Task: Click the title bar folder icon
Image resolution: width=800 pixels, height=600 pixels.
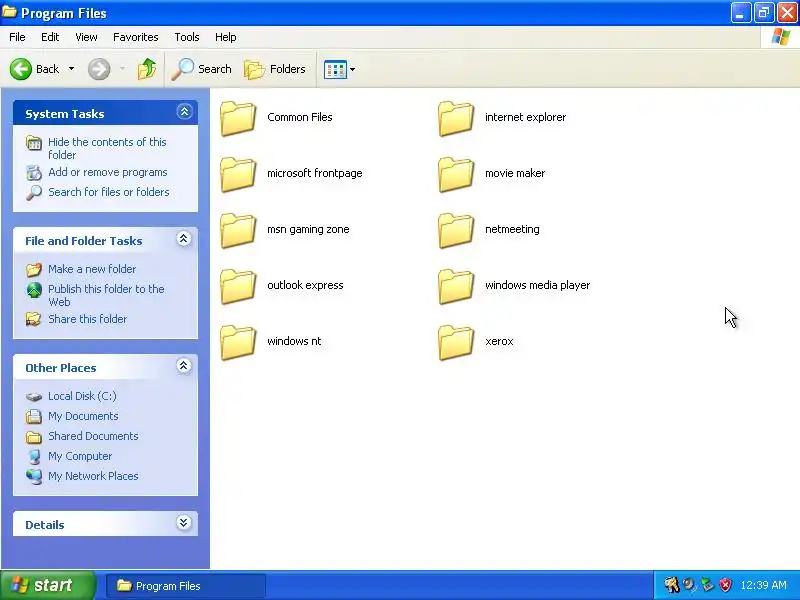Action: coord(9,12)
